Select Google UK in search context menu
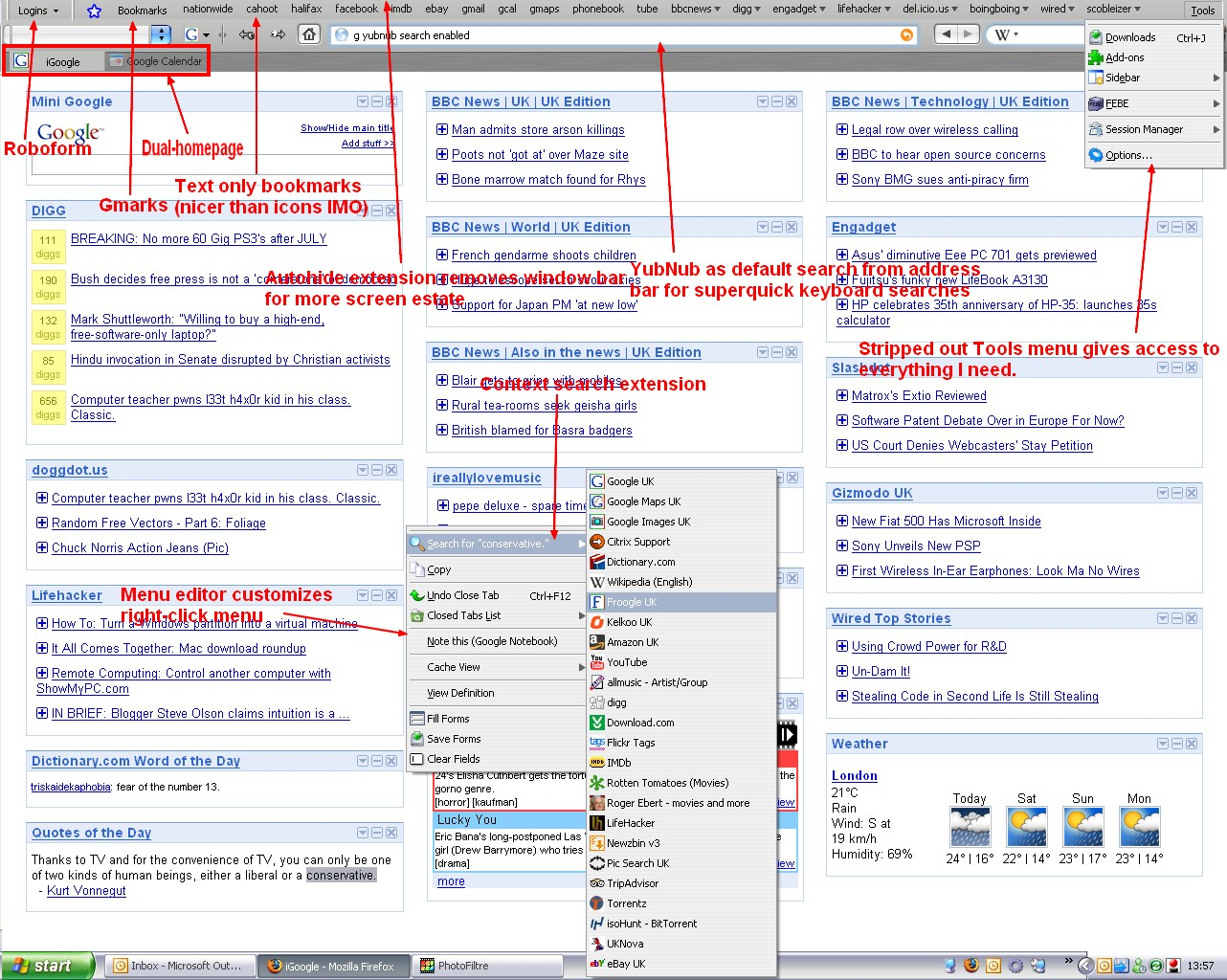 coord(680,481)
